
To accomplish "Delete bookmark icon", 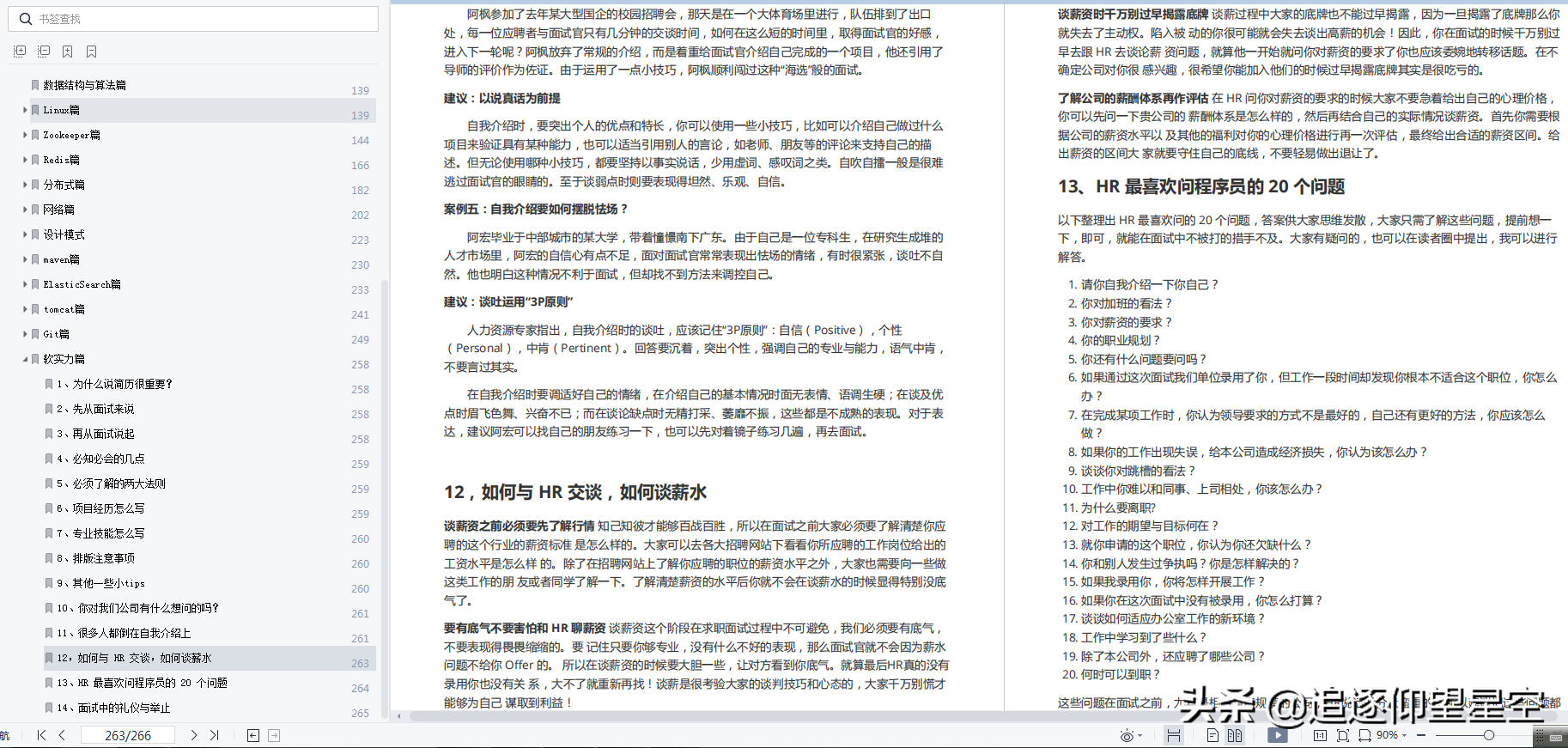I will (x=92, y=52).
